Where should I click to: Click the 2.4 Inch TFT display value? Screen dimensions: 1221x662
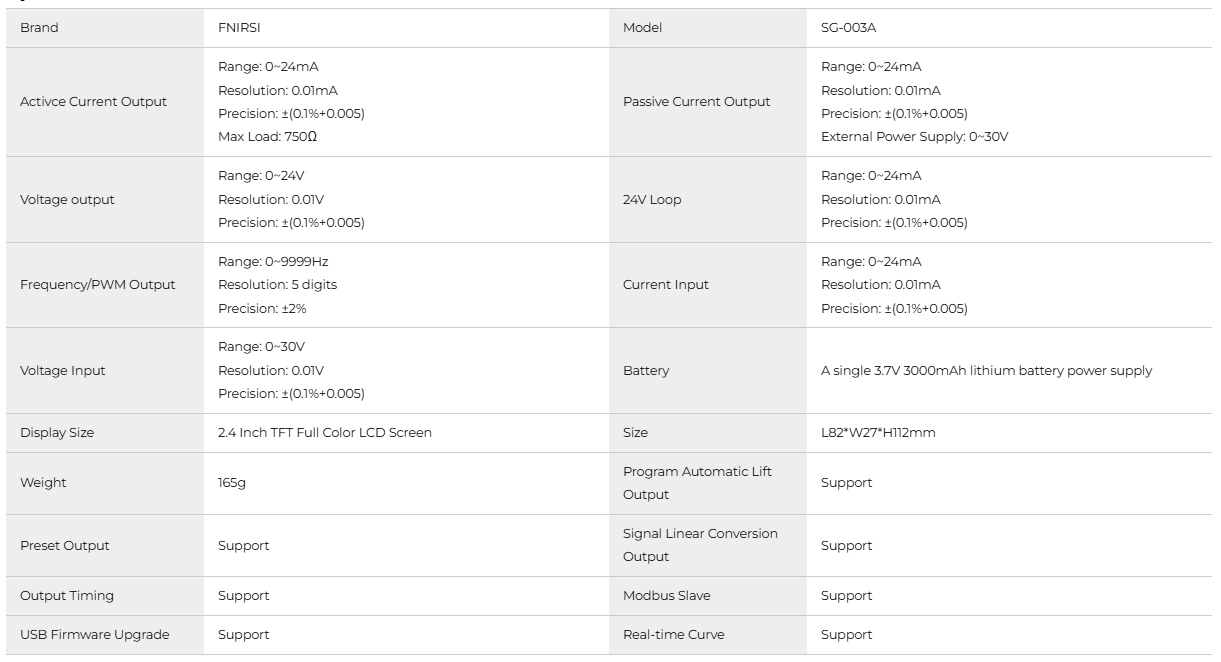point(325,433)
